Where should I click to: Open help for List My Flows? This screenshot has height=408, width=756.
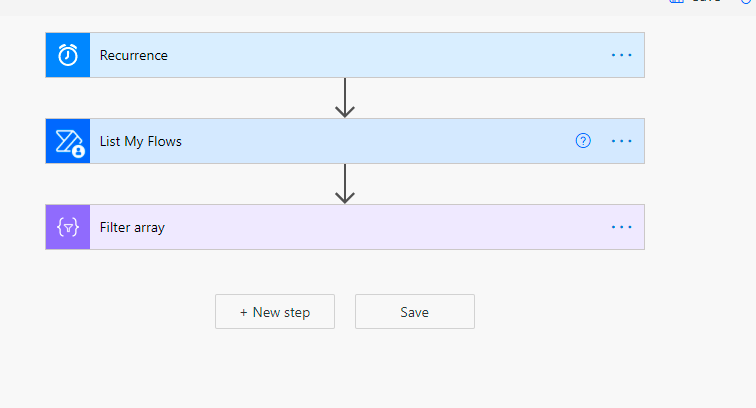coord(583,141)
